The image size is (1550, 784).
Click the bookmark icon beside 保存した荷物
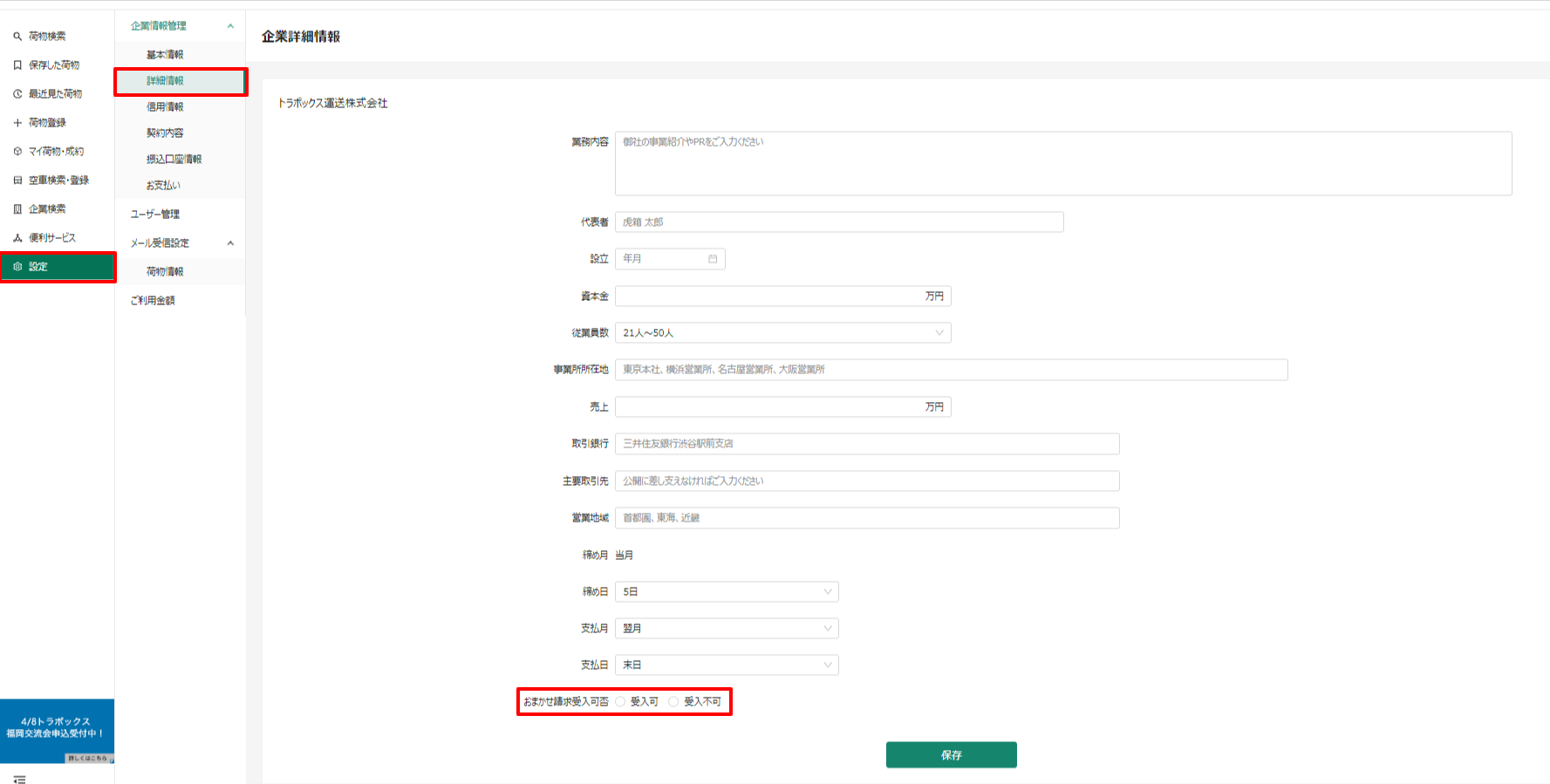coord(17,65)
